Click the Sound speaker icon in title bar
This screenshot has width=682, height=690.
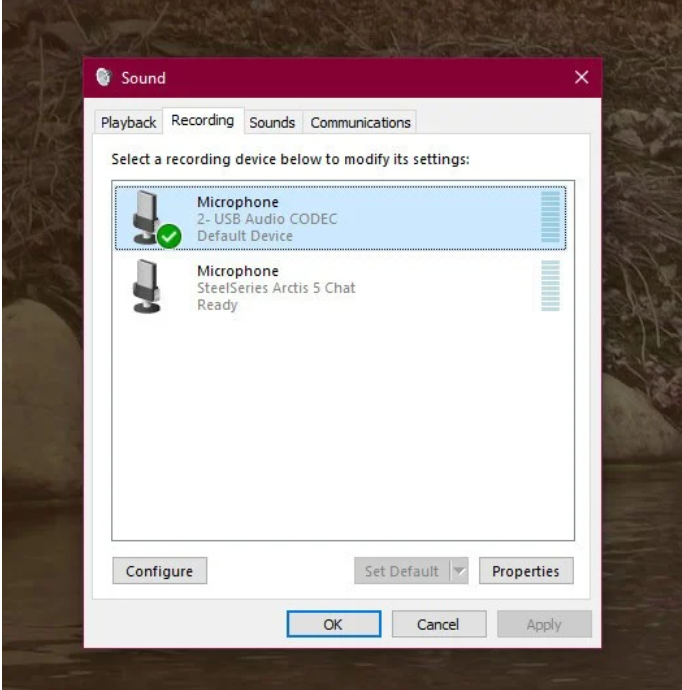click(104, 77)
